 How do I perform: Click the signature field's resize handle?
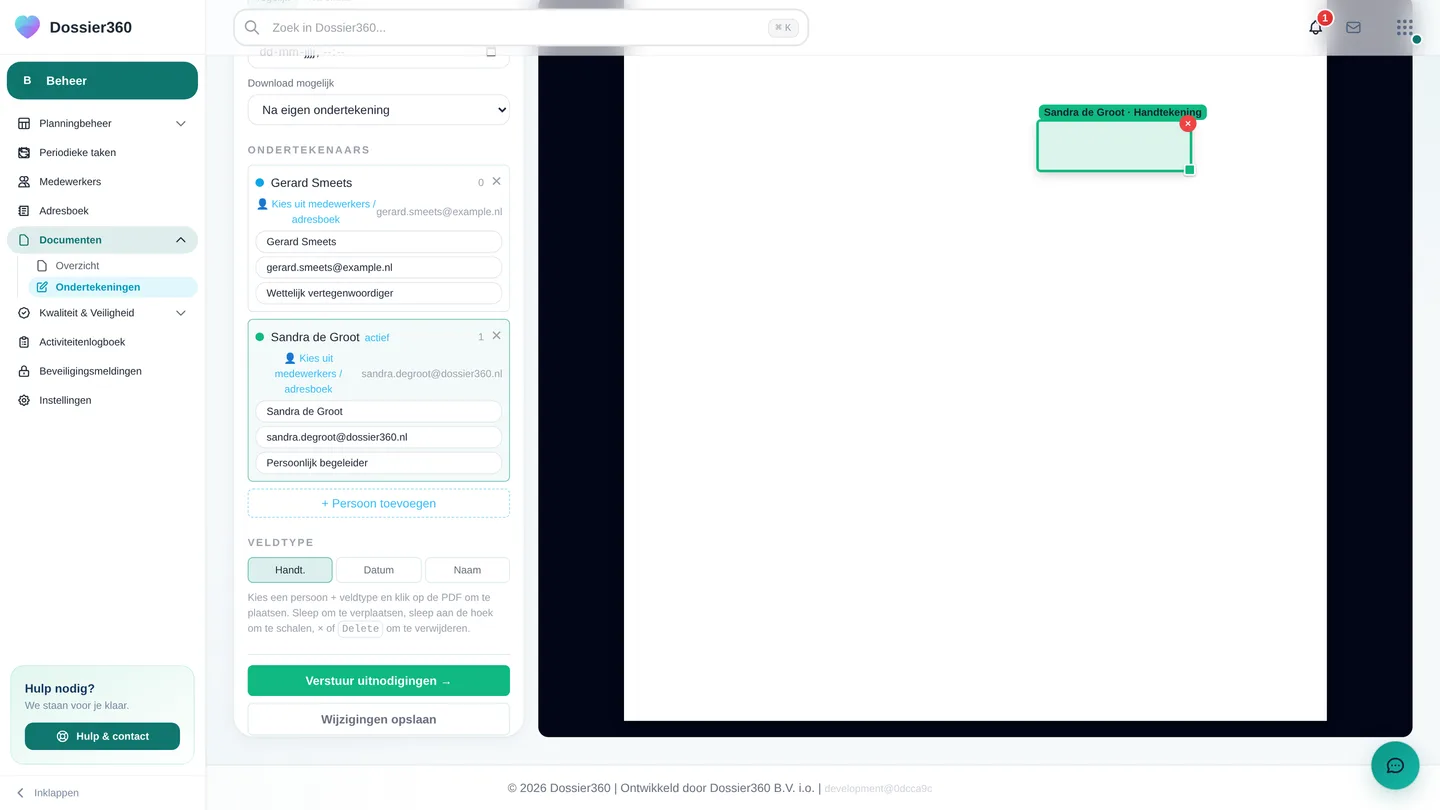1190,170
